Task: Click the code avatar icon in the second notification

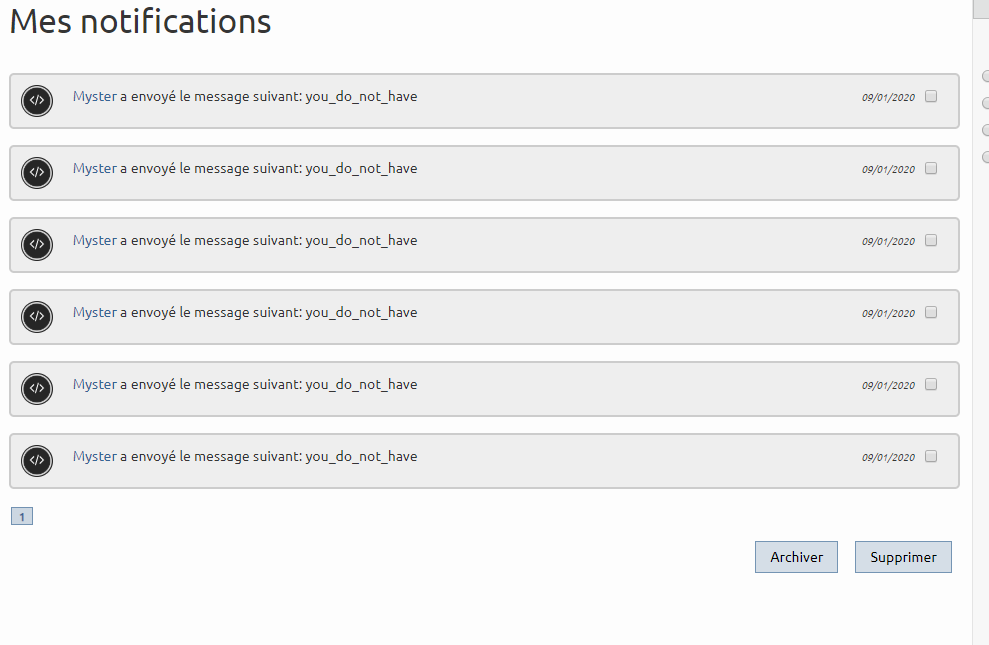Action: (37, 172)
